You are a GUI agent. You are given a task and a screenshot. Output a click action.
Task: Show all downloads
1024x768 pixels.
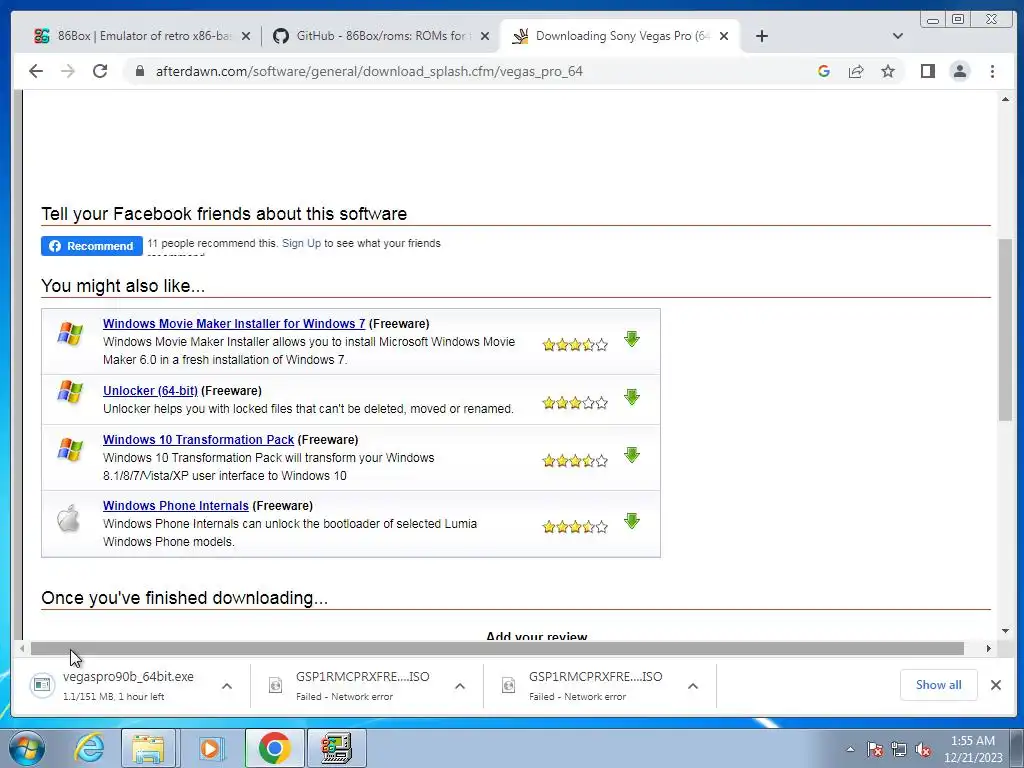click(938, 684)
